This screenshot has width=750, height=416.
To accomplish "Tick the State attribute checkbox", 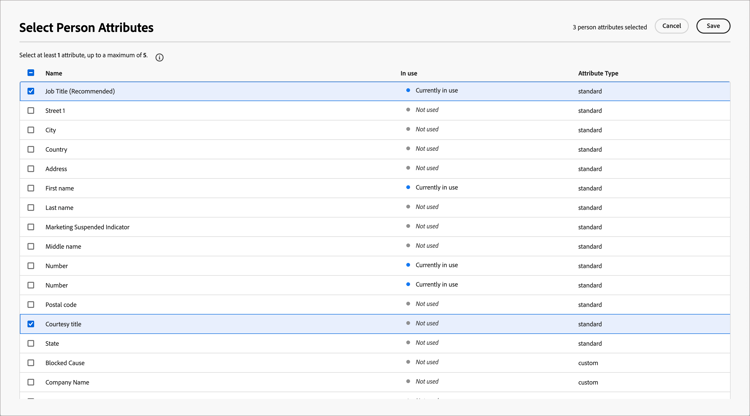I will pyautogui.click(x=31, y=343).
